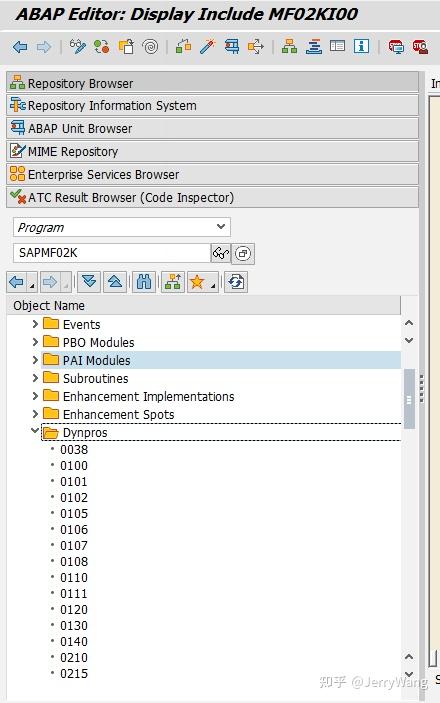Click the binoculars Find icon in tree toolbar
The image size is (440, 703).
144,282
